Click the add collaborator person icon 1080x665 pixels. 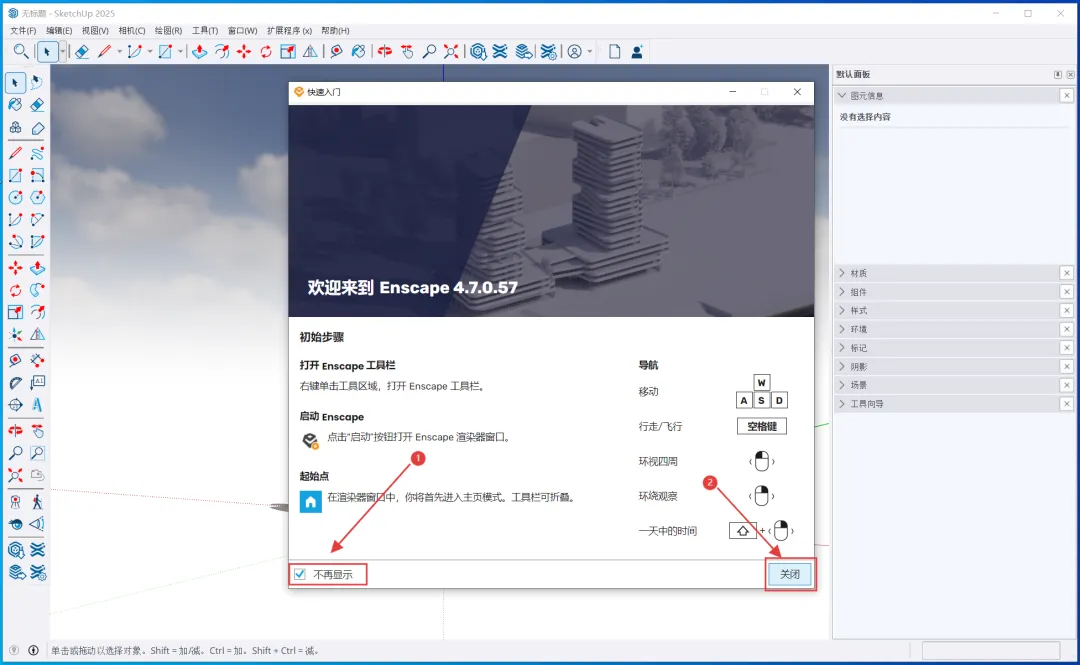click(x=637, y=51)
